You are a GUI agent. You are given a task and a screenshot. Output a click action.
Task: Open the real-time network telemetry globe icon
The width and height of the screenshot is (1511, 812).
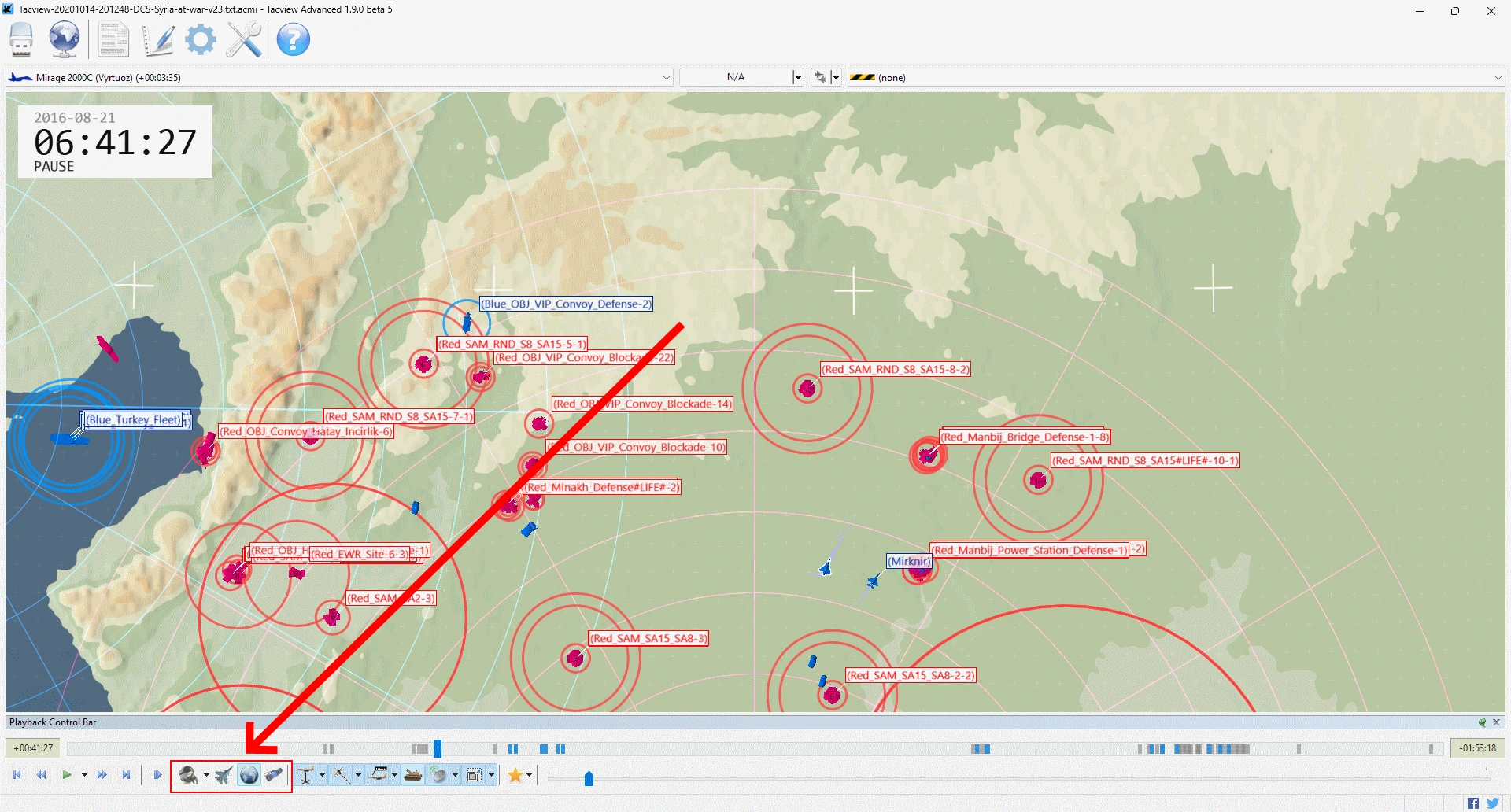tap(65, 39)
